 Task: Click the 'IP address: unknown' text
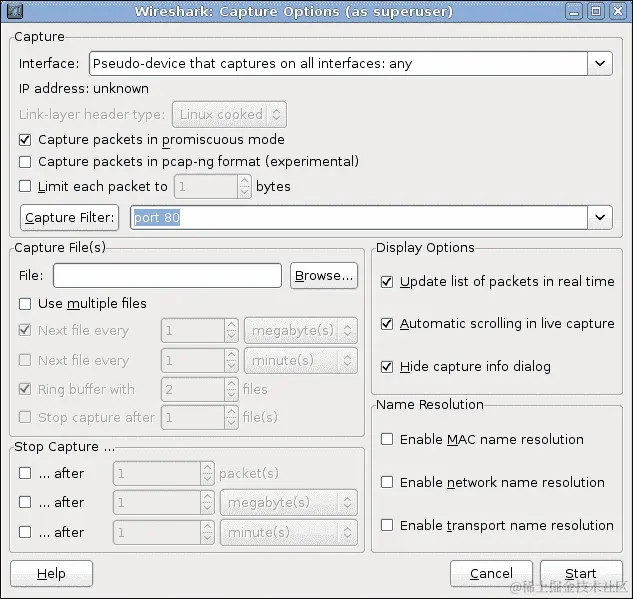click(84, 89)
